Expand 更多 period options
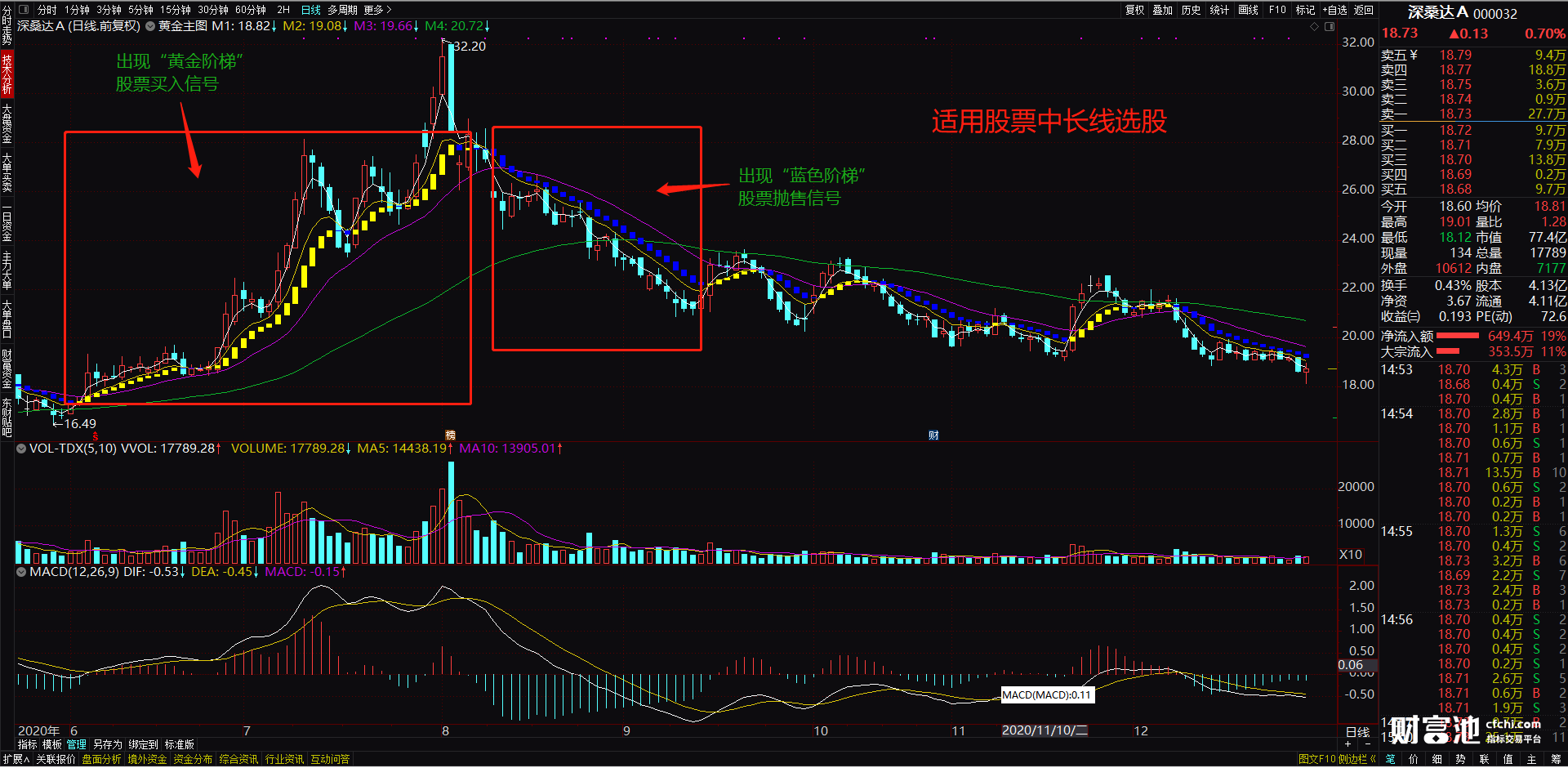Viewport: 1568px width, 768px height. click(377, 10)
